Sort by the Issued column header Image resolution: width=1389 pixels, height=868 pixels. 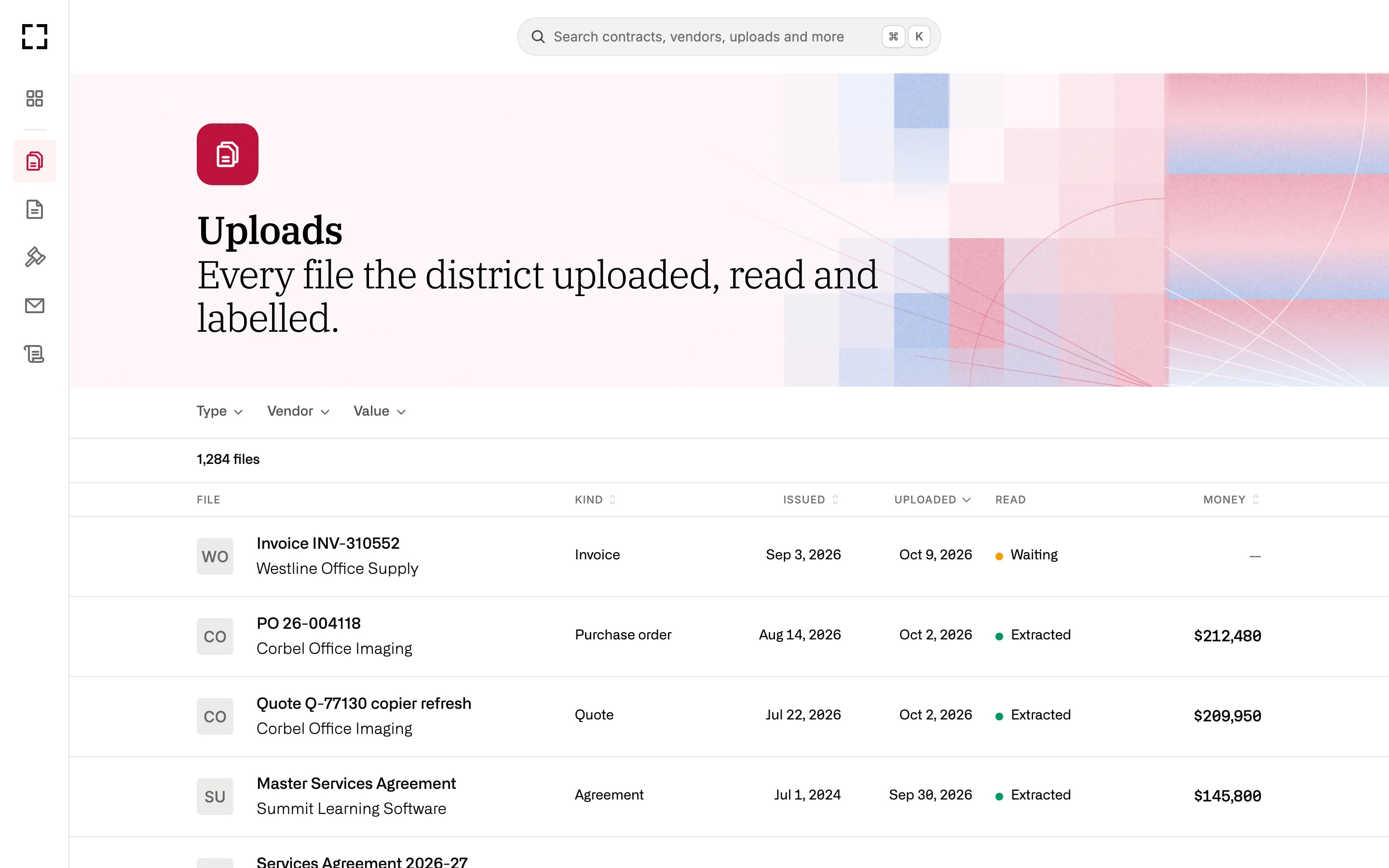(x=811, y=500)
